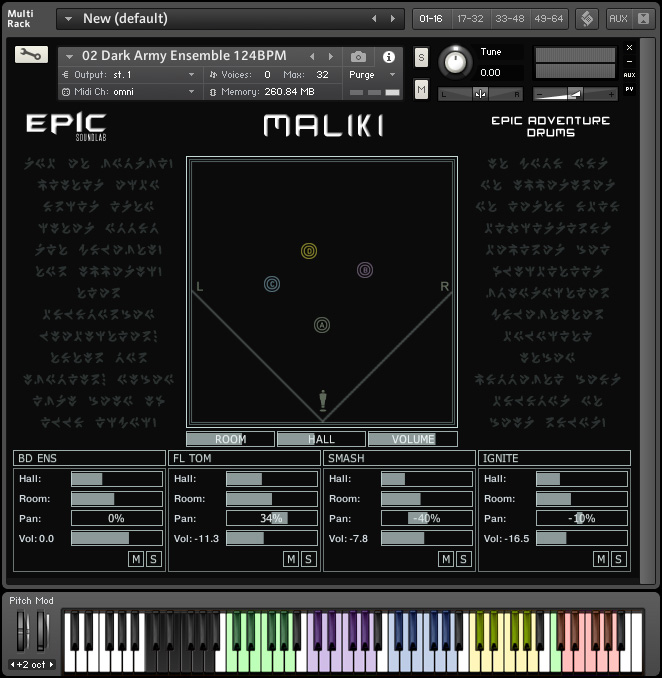Shift keyboard octave down arrow
The height and width of the screenshot is (678, 662).
coord(13,664)
